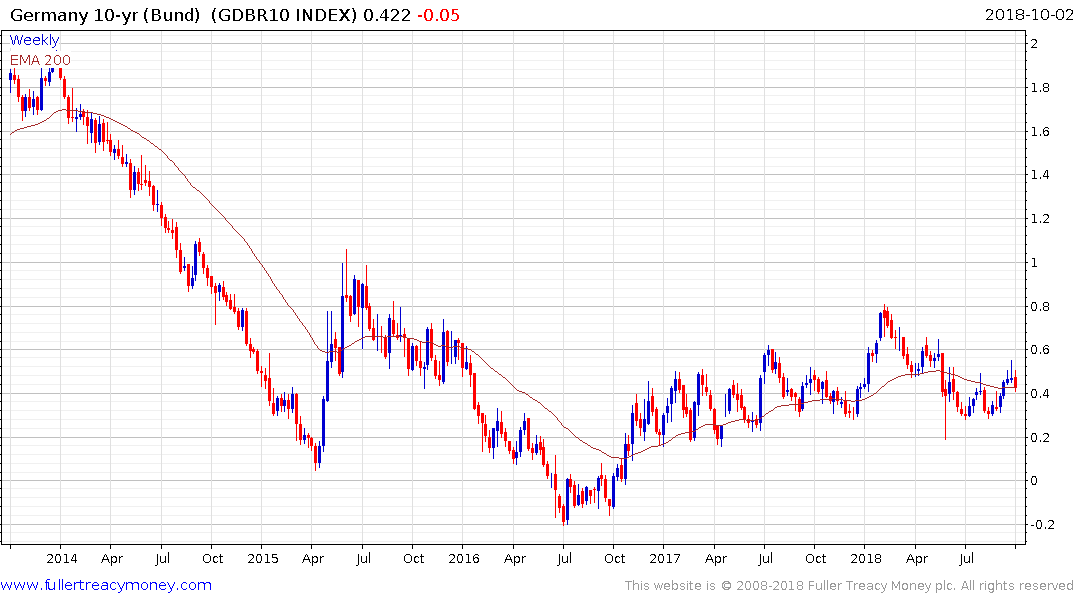Image resolution: width=1075 pixels, height=600 pixels.
Task: Select the EMA 200 indicator label
Action: [x=40, y=60]
